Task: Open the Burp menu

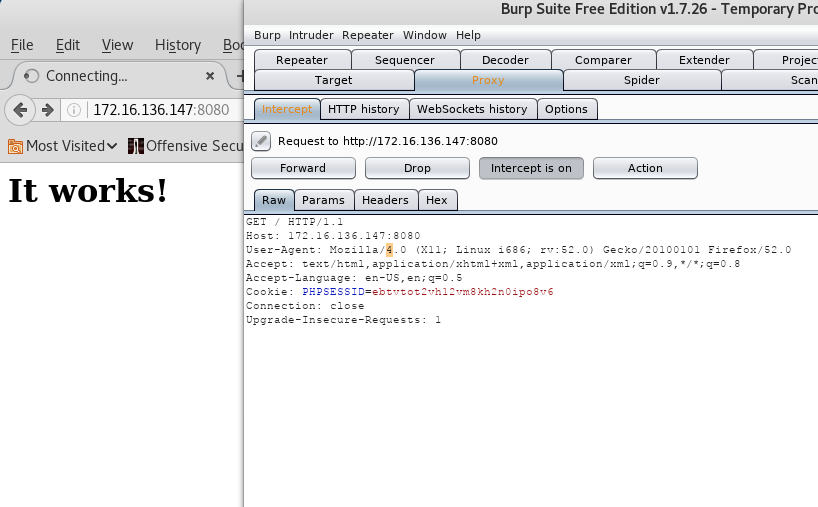Action: tap(267, 35)
